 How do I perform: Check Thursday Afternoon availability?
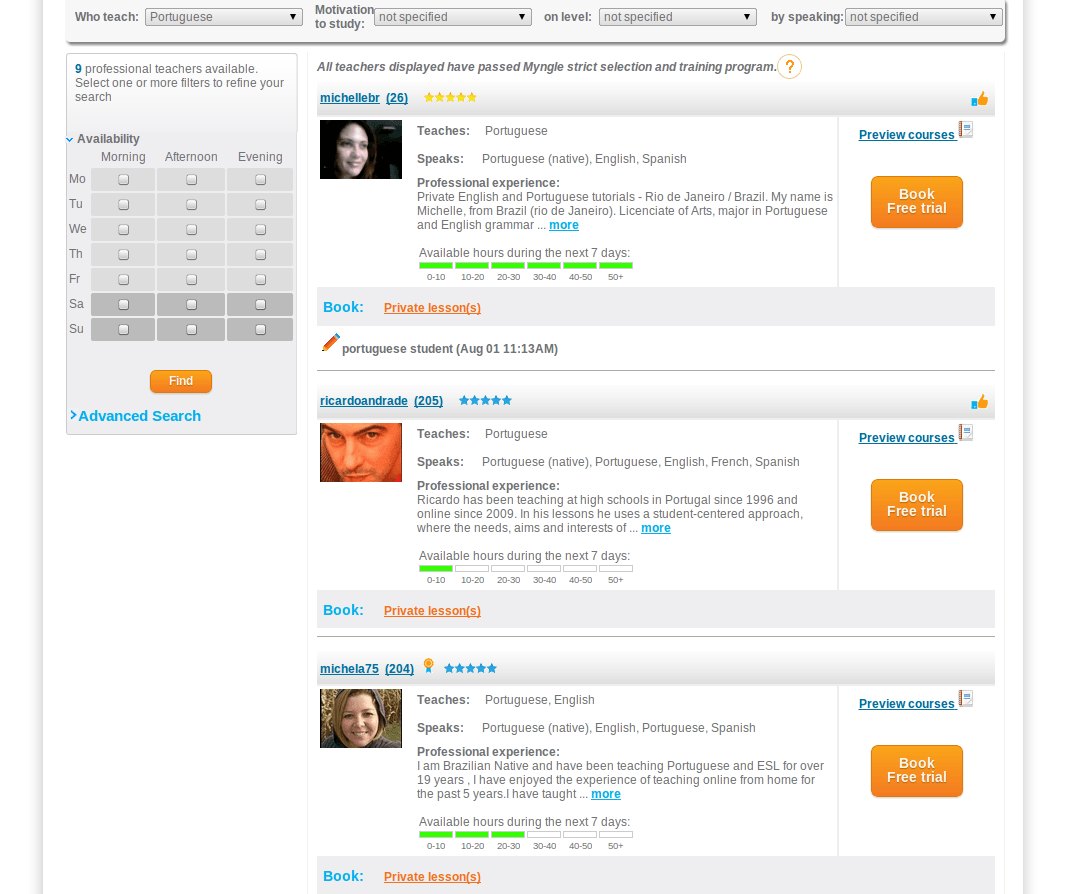(191, 254)
